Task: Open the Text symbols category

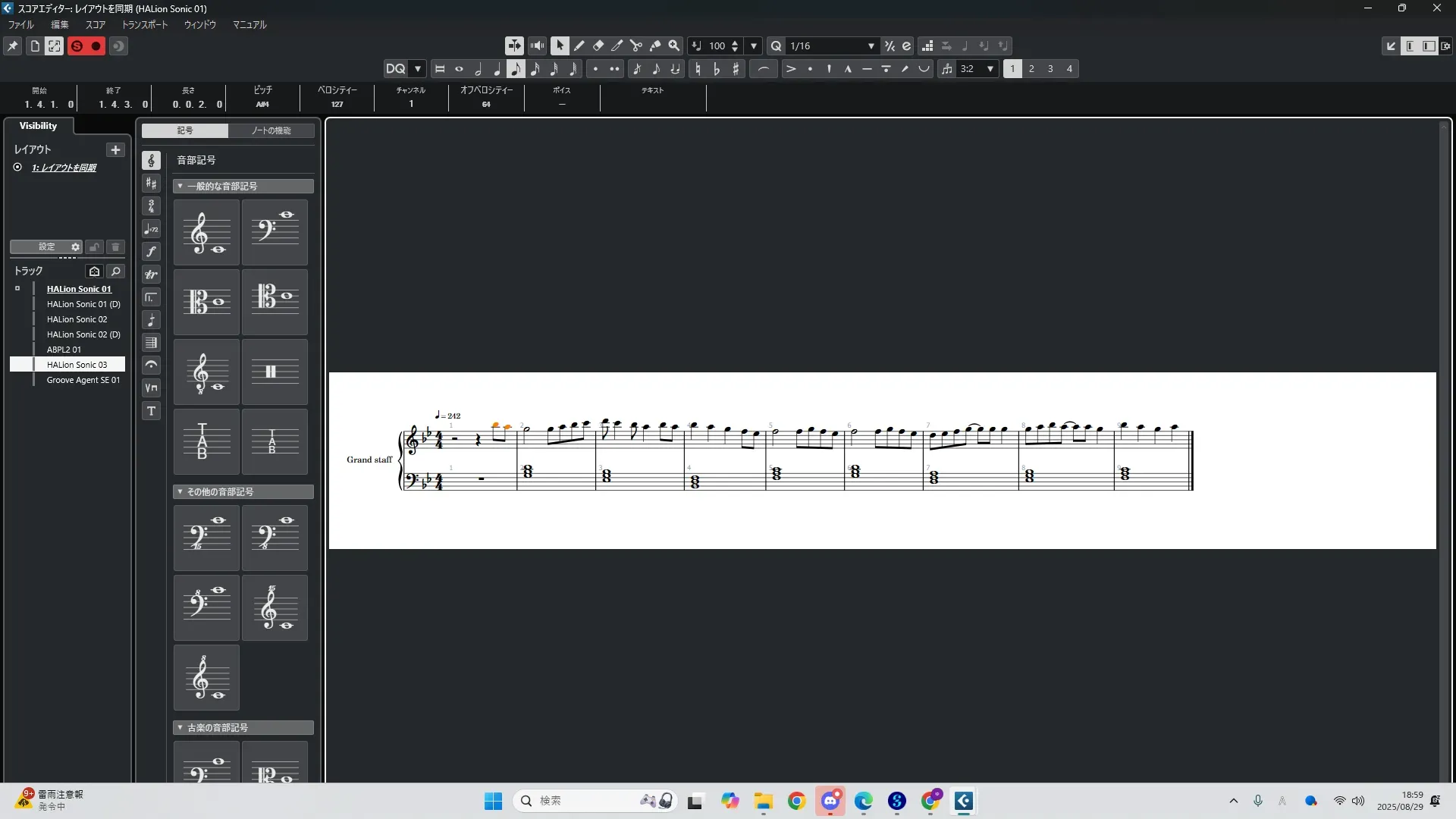Action: [x=151, y=411]
